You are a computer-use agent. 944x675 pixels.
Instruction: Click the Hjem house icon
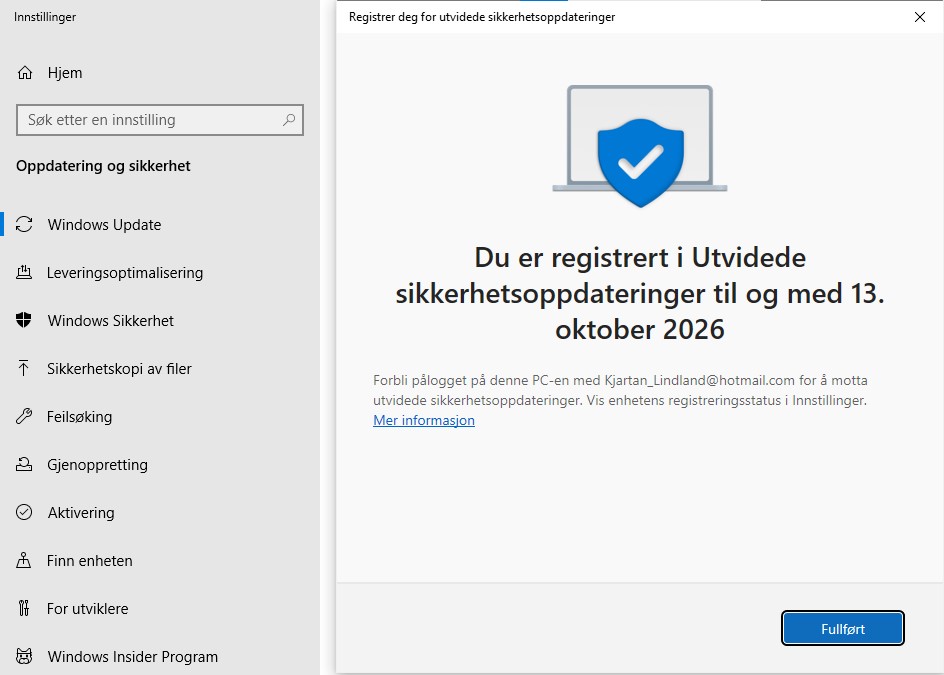pyautogui.click(x=25, y=73)
